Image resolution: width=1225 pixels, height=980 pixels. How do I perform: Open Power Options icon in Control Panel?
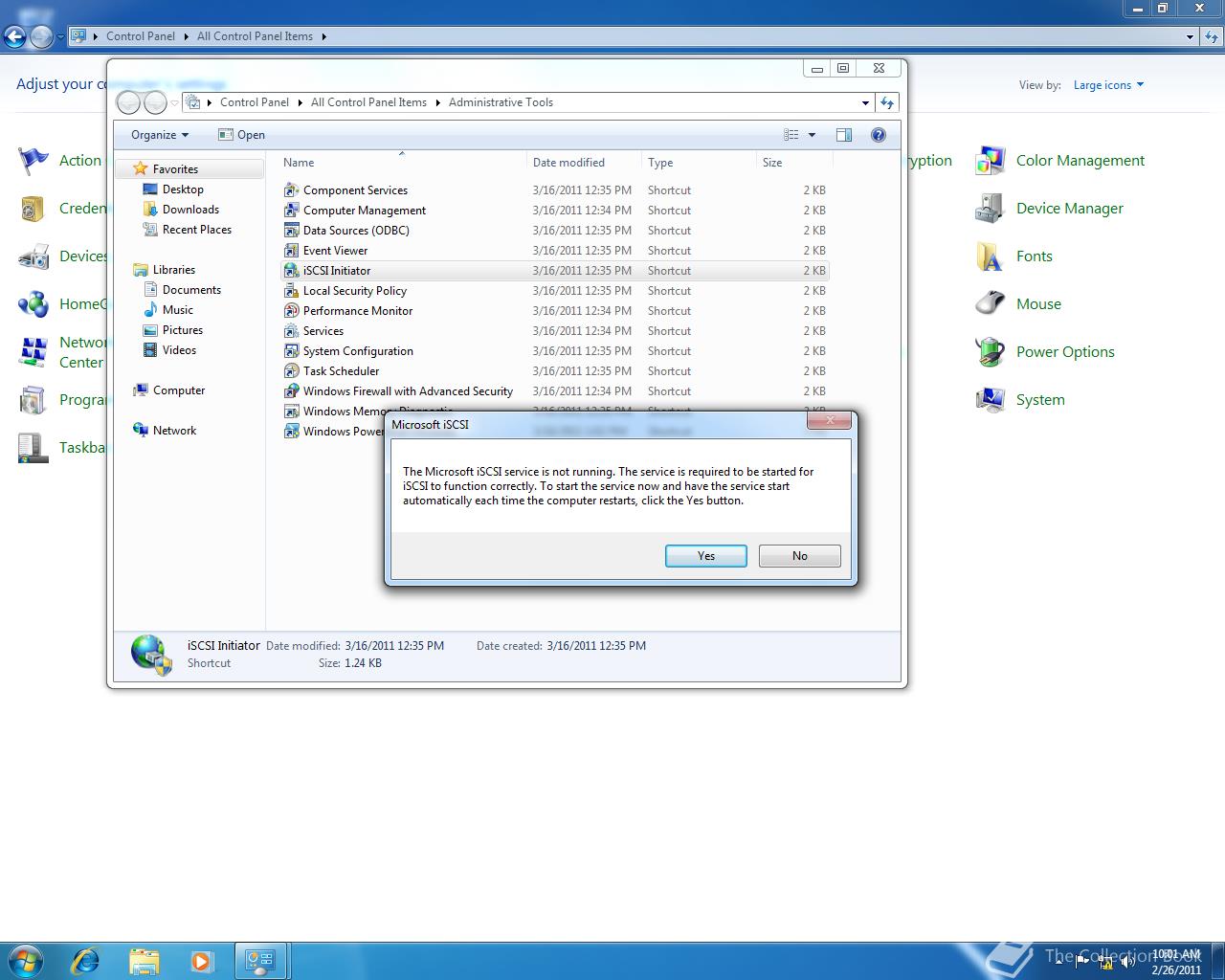point(990,352)
